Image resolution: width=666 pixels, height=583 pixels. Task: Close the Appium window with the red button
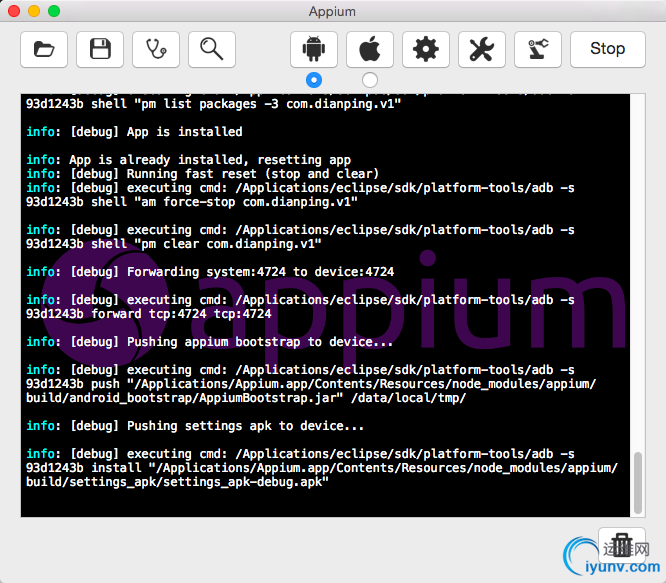pyautogui.click(x=14, y=11)
